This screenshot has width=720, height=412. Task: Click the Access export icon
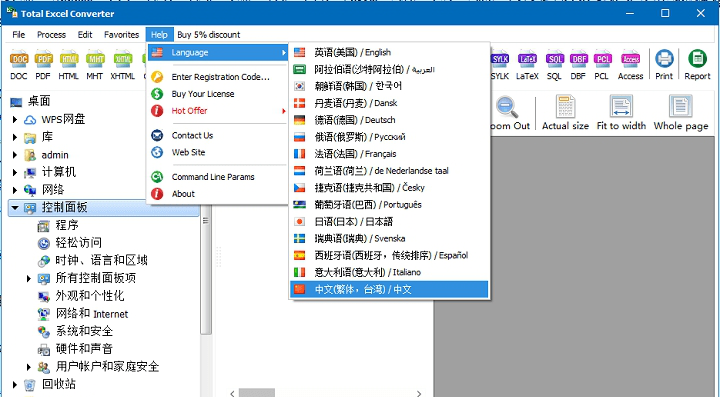click(630, 65)
